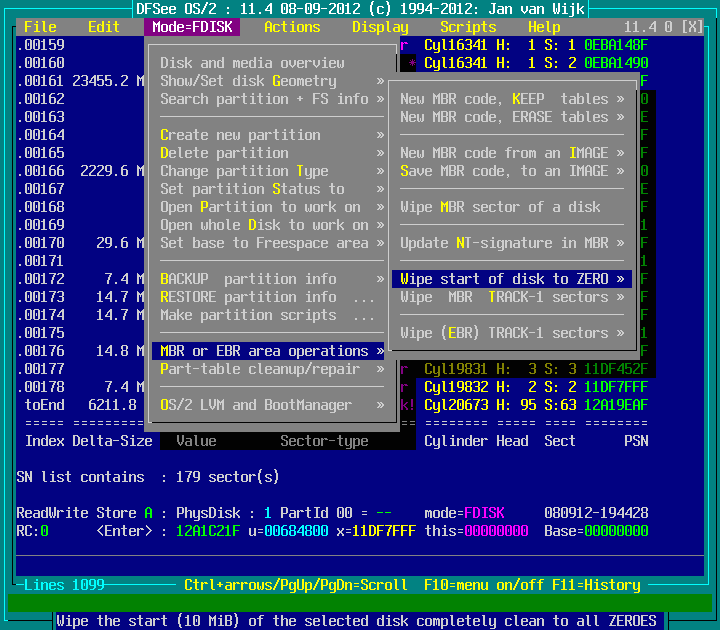720x630 pixels.
Task: Choose Wipe (EBR) TRACK-1 sectors
Action: [511, 333]
